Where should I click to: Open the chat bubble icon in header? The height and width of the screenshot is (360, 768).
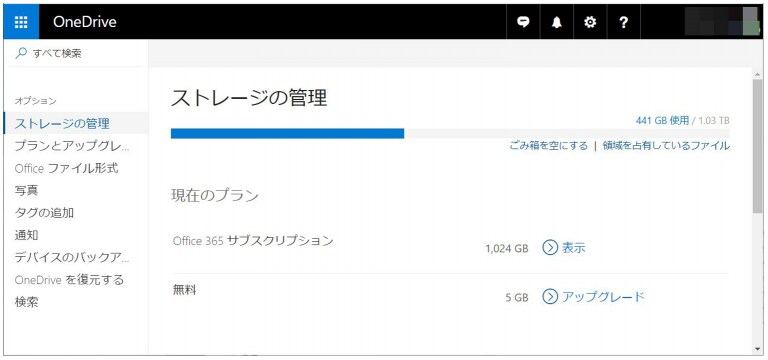[x=523, y=22]
